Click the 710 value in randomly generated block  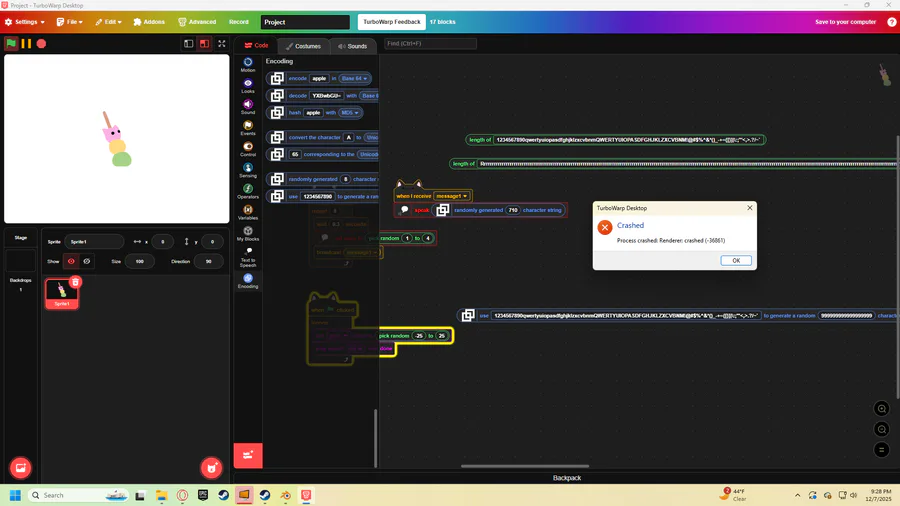(513, 210)
